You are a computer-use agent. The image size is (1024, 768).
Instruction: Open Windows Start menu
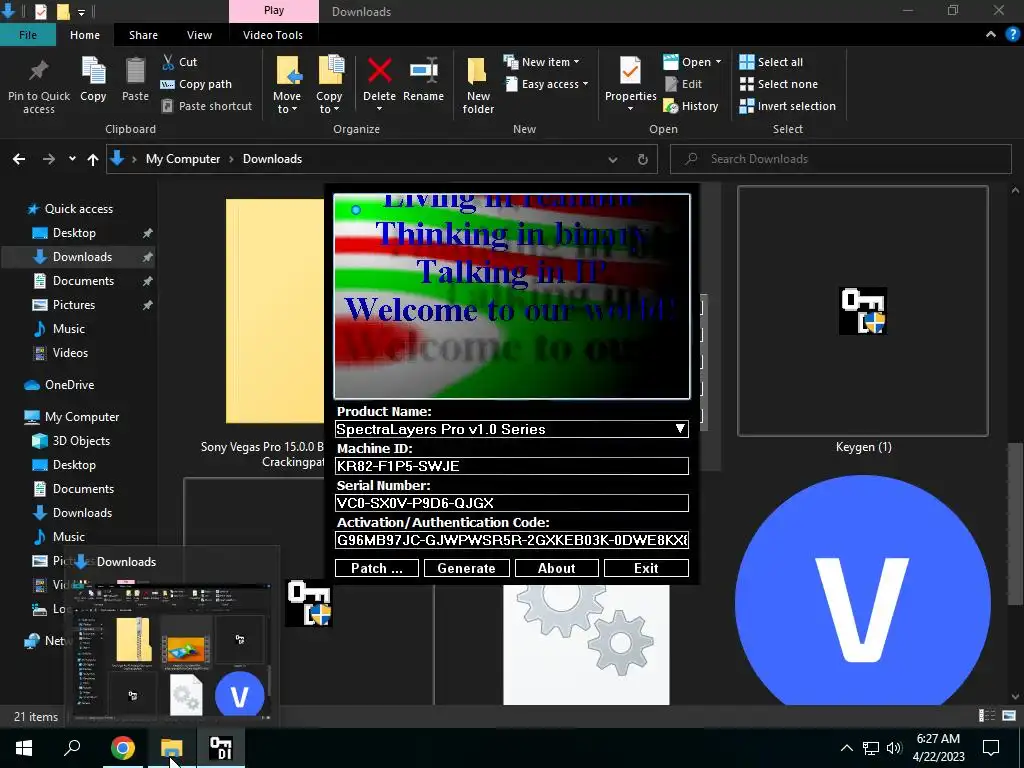click(x=24, y=748)
